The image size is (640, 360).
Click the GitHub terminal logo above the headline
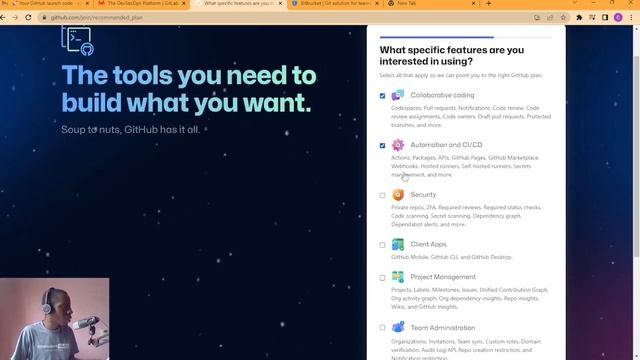coord(77,40)
